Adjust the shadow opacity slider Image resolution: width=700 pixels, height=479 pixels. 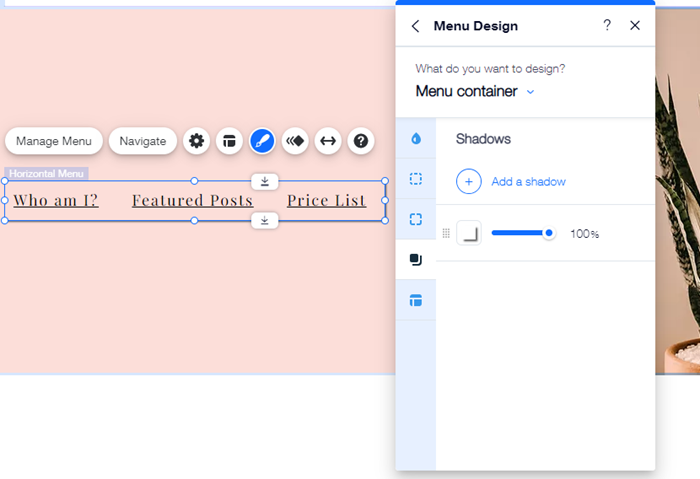(x=523, y=233)
